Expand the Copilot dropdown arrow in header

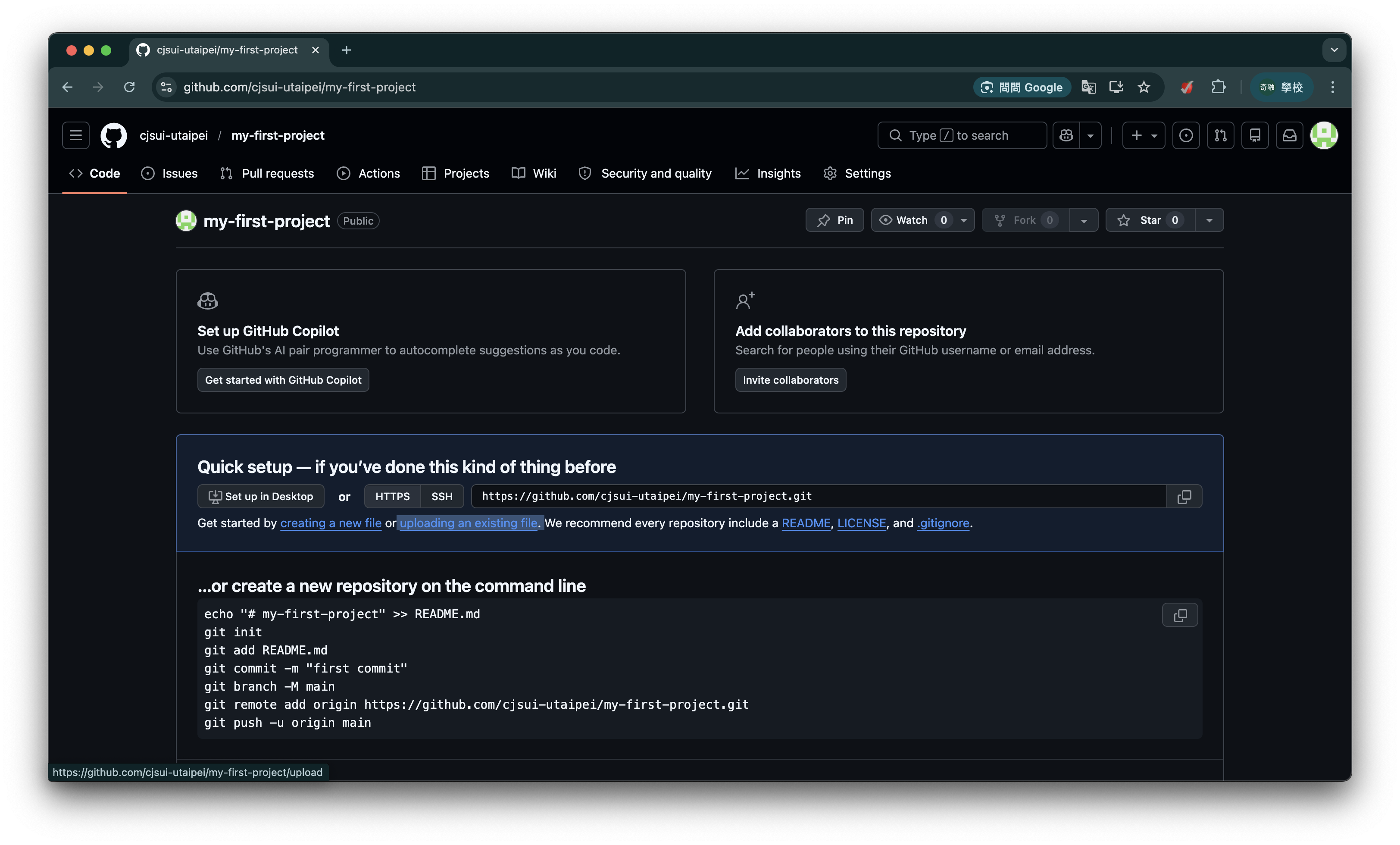coord(1091,135)
